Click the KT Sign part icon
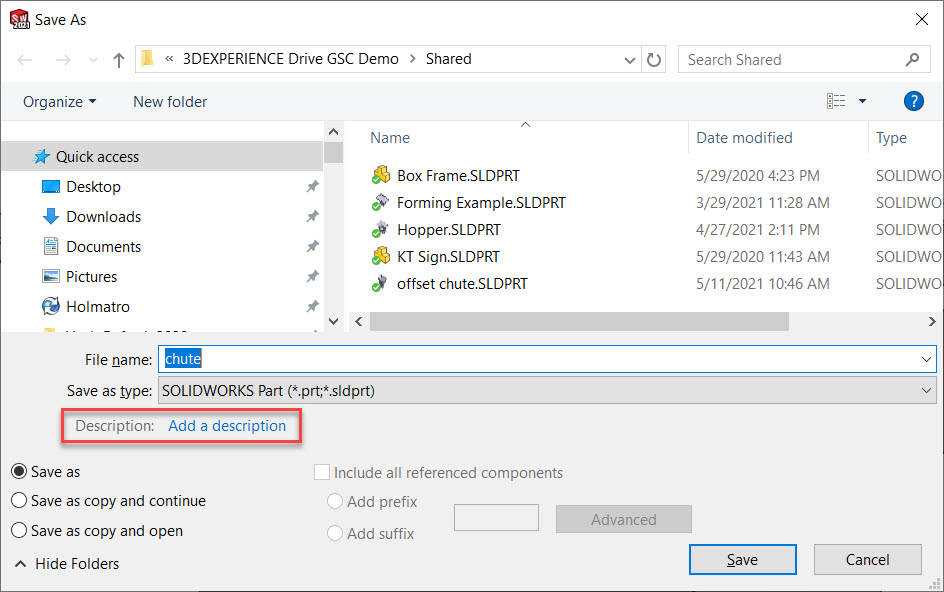This screenshot has width=944, height=592. (x=380, y=257)
